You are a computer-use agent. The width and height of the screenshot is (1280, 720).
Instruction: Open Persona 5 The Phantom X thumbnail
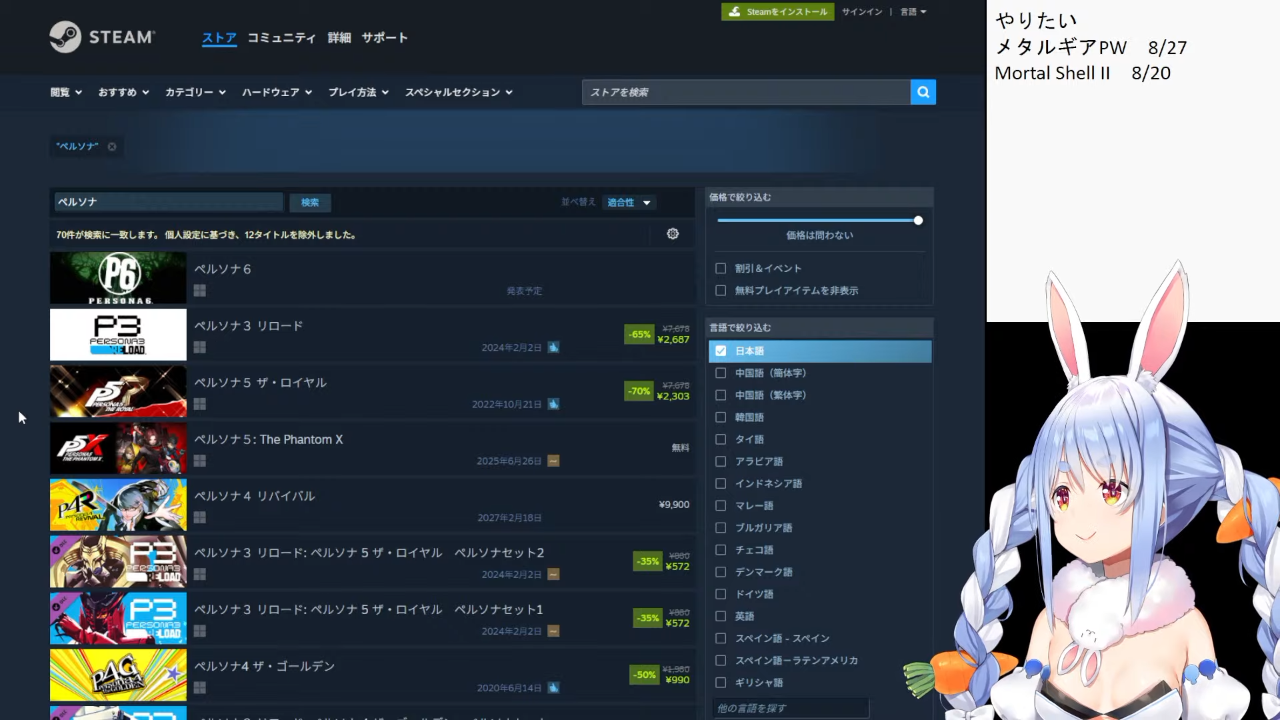(118, 448)
